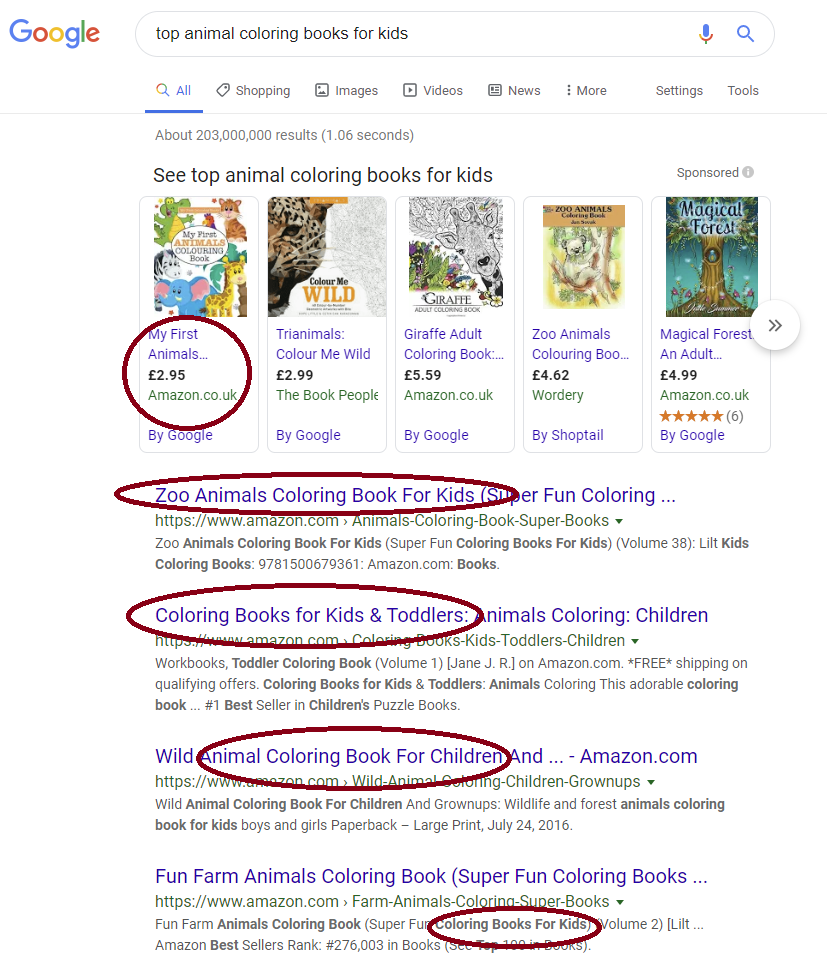Click By Google under Giraffe Adult Coloring Book
827x970 pixels.
click(436, 436)
